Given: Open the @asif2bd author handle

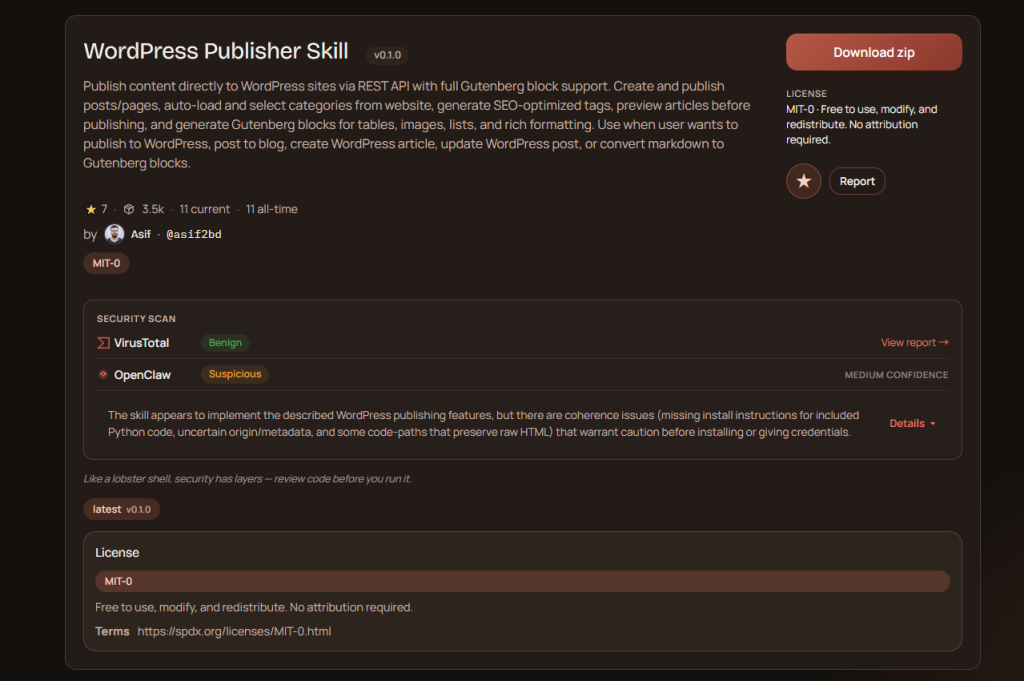Looking at the screenshot, I should click(193, 235).
